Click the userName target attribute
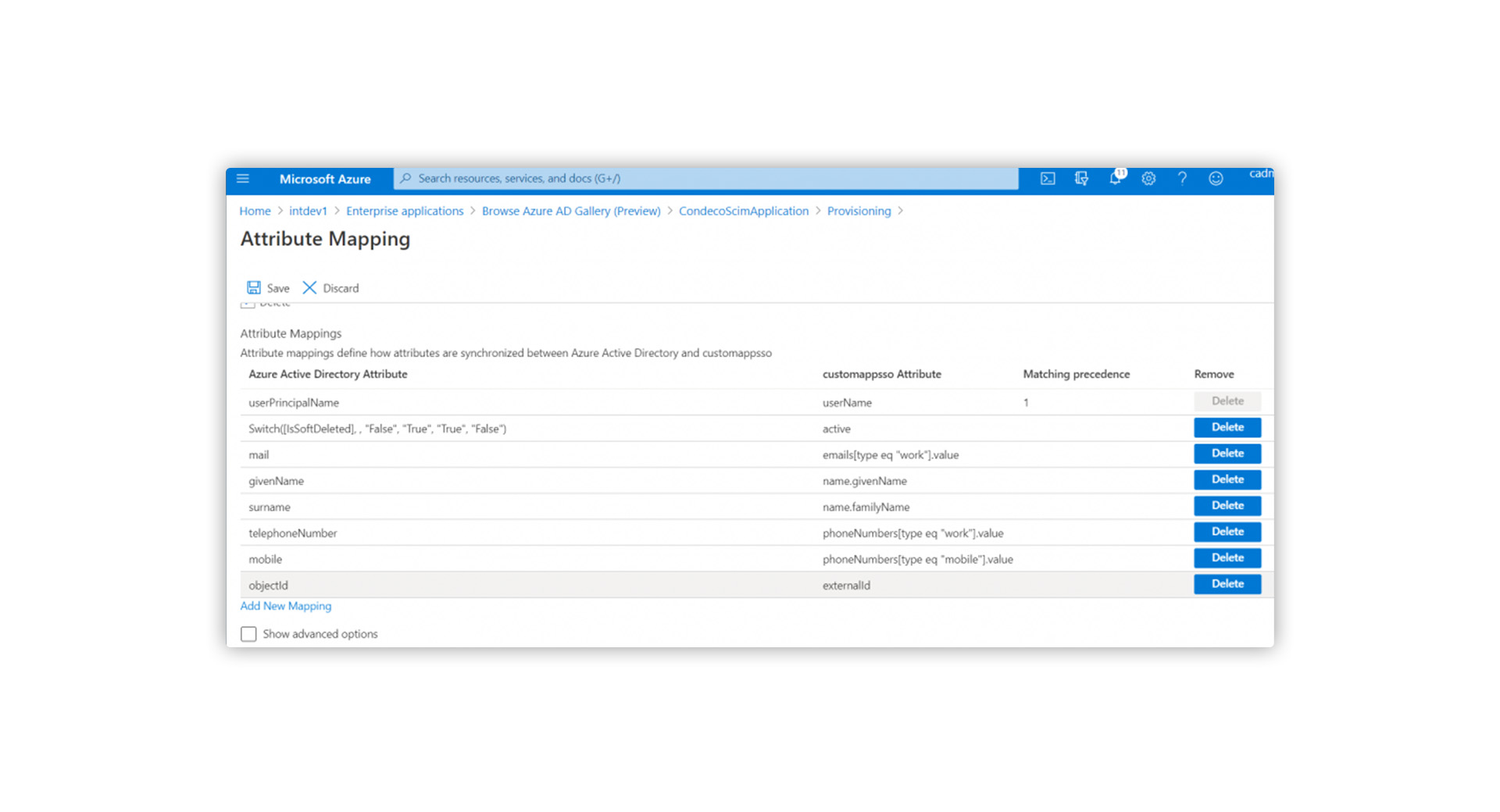 [x=847, y=403]
